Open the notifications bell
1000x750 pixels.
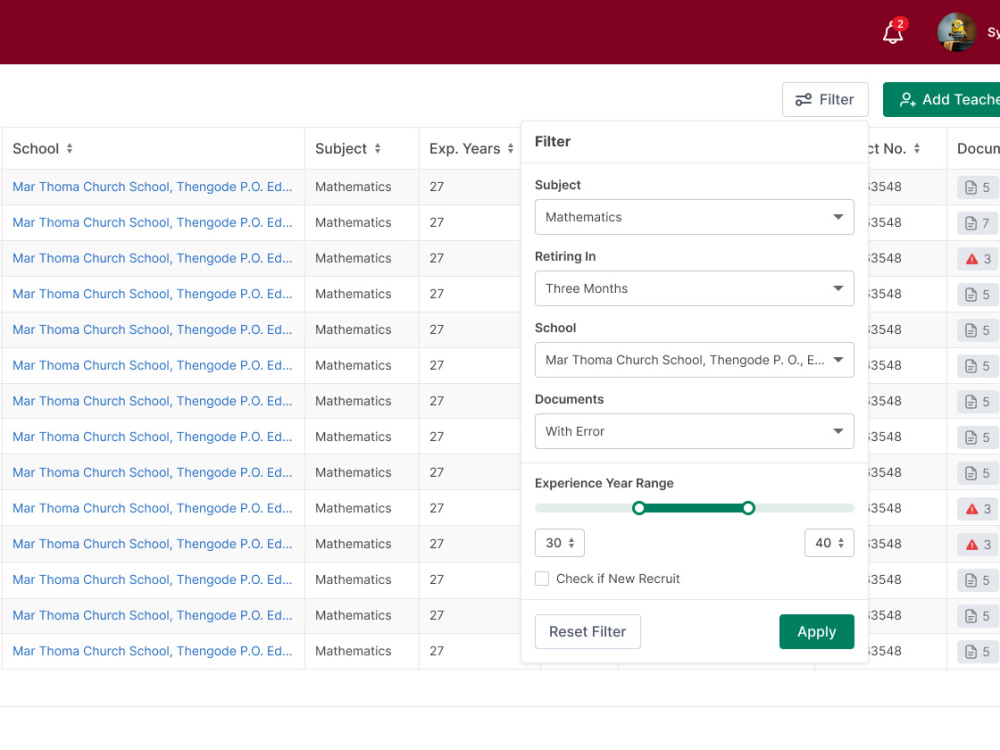(x=893, y=32)
